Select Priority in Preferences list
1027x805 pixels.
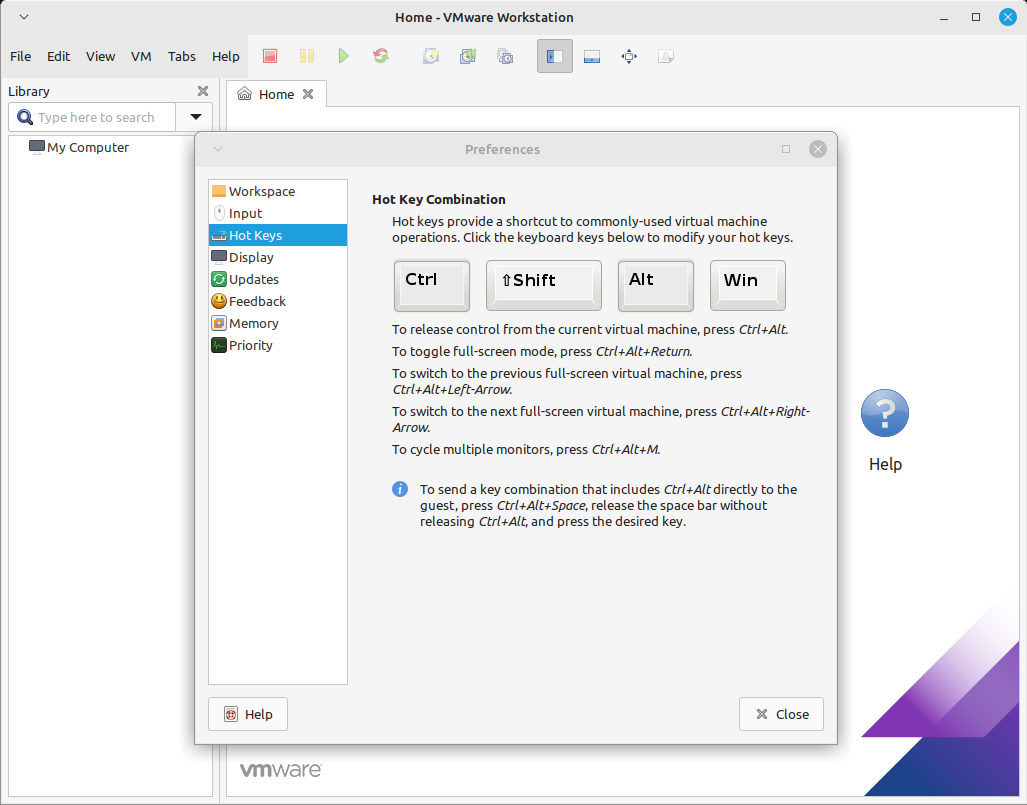pos(278,345)
